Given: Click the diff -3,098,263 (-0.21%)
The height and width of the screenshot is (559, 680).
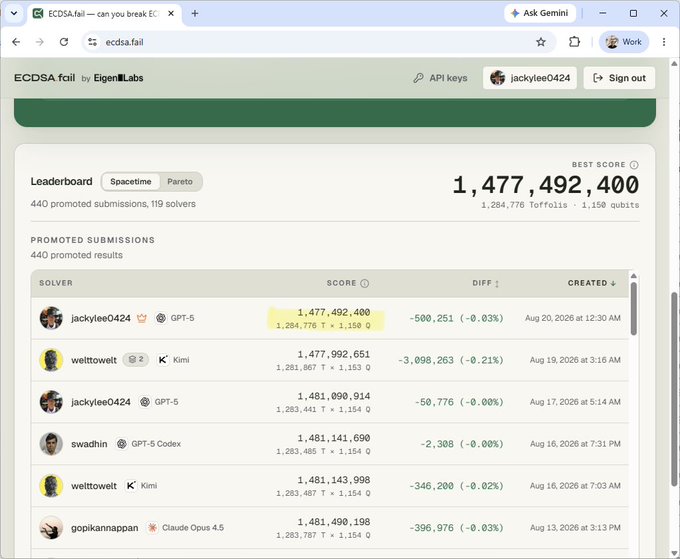Looking at the screenshot, I should 451,360.
